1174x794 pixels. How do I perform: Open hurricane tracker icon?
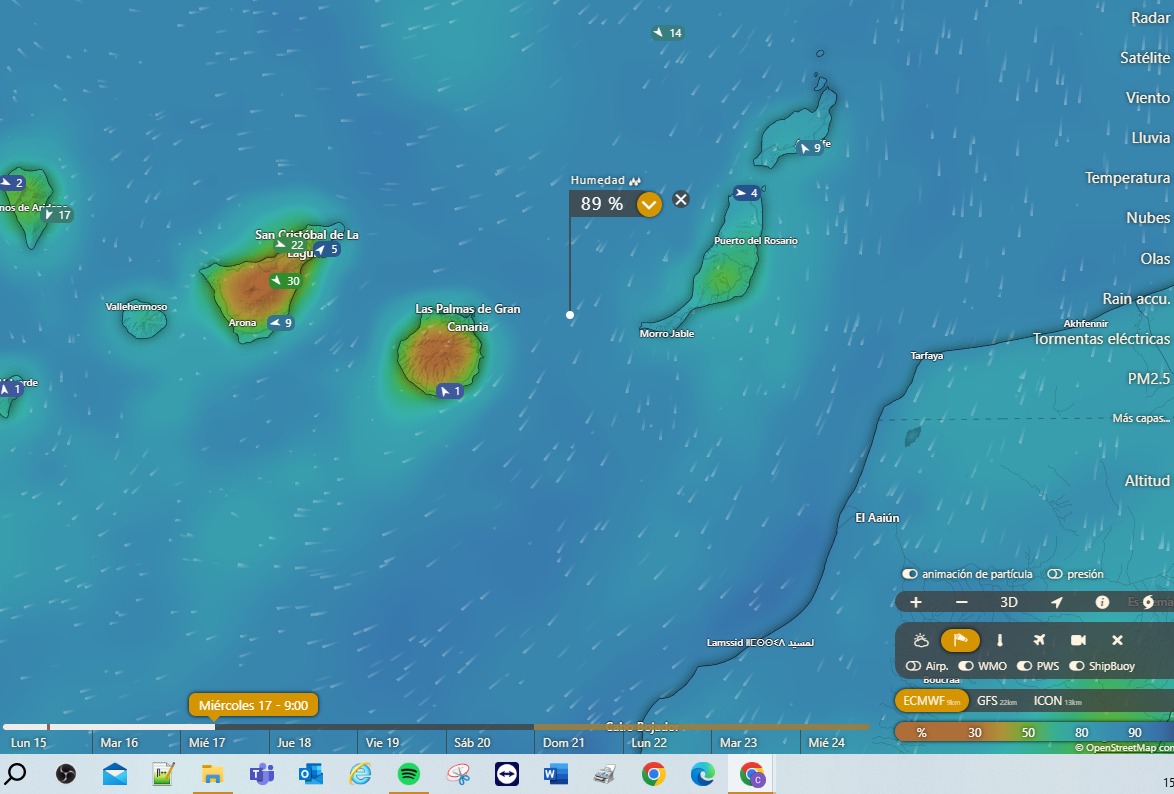[x=1149, y=602]
